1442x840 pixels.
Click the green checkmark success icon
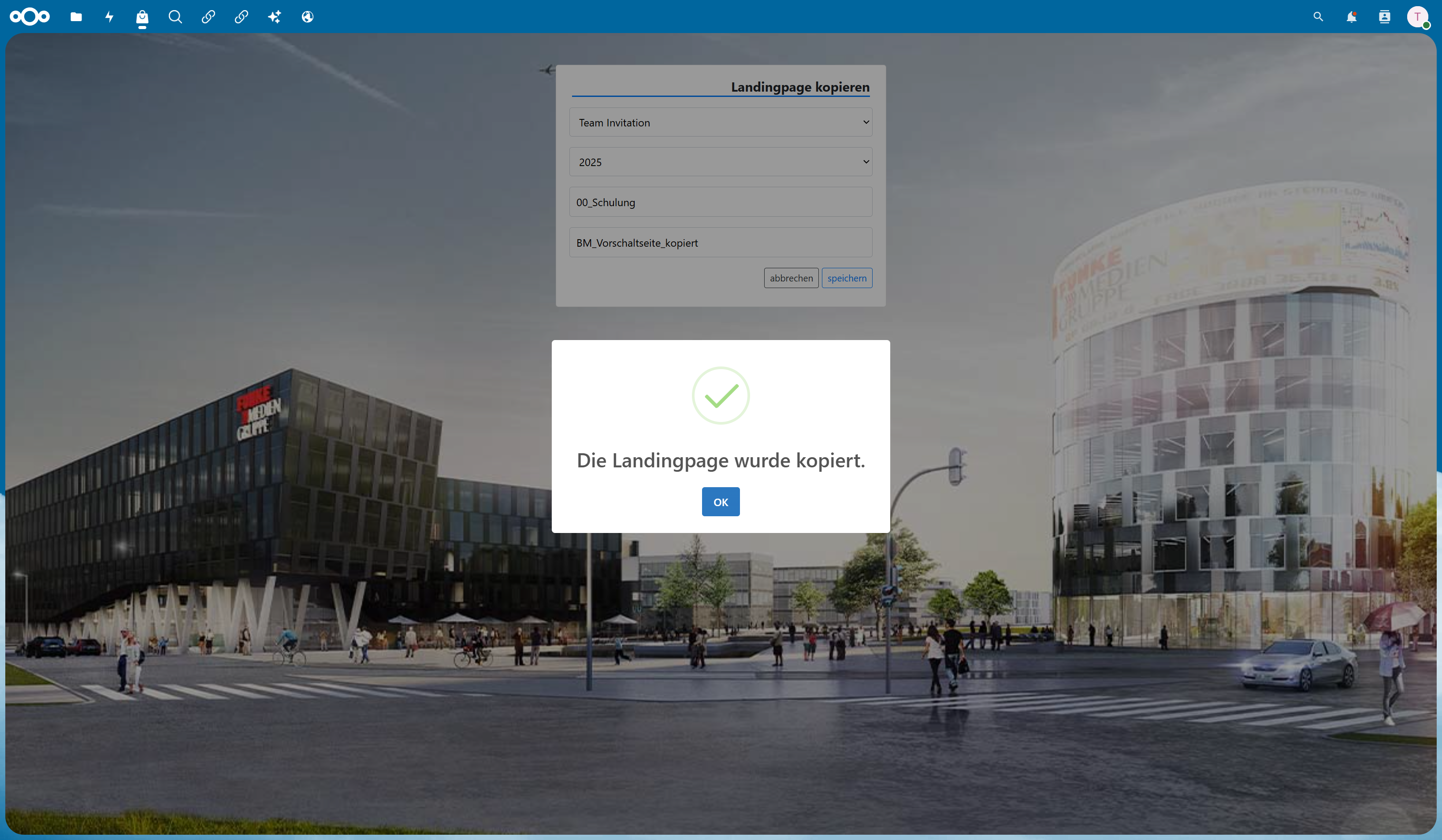721,395
